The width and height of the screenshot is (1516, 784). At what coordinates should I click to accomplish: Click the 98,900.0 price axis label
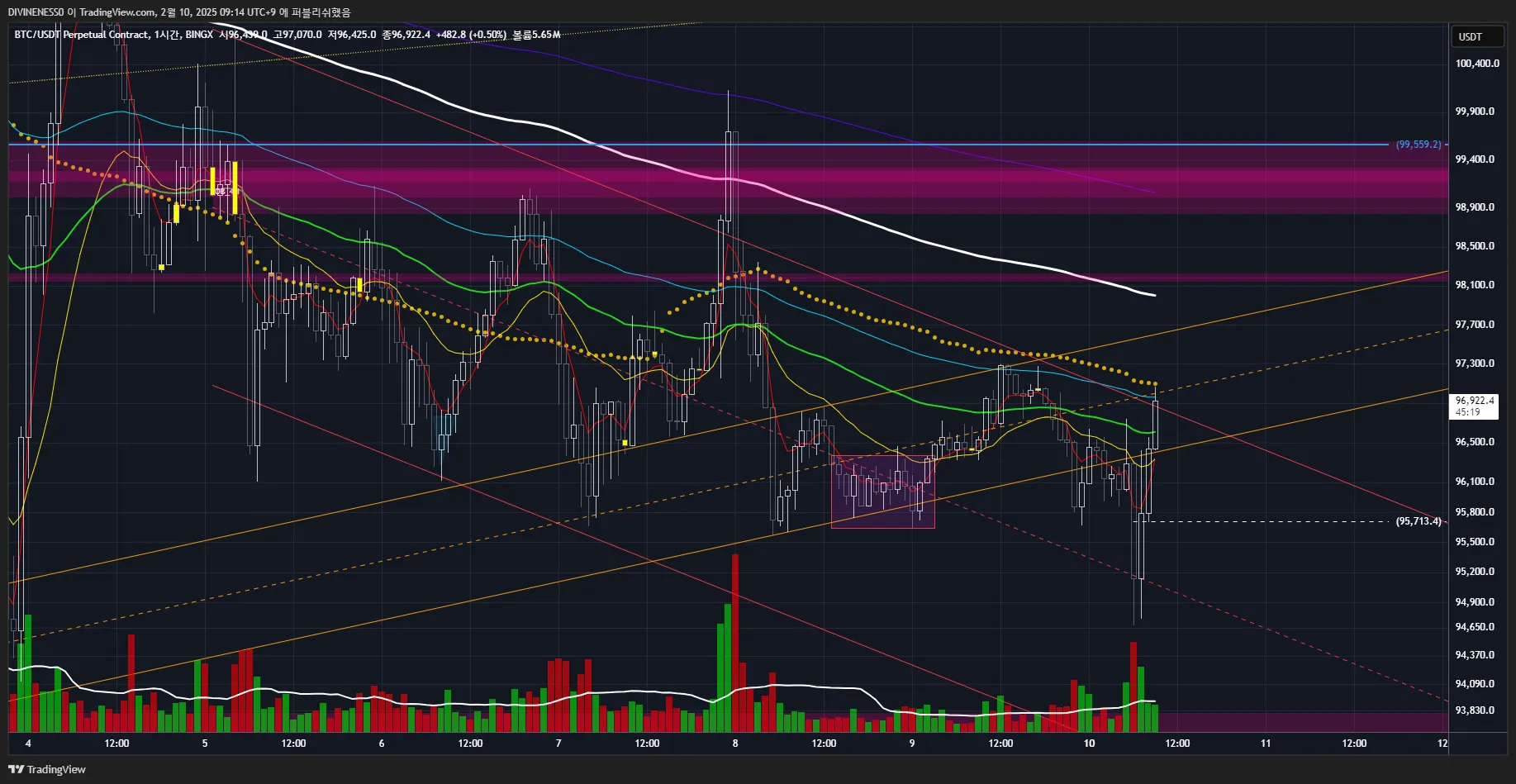(x=1475, y=207)
